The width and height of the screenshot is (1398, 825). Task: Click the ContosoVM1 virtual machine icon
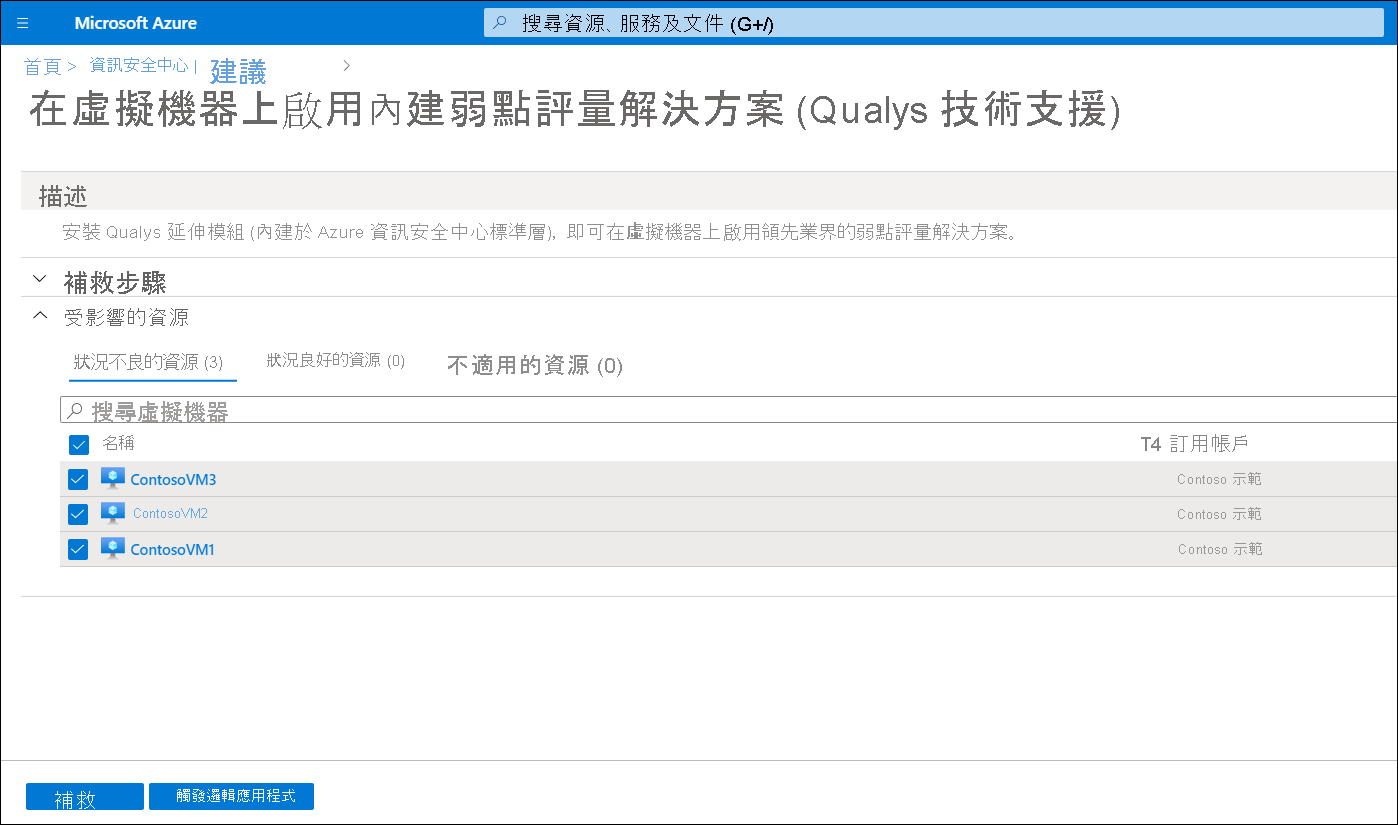(x=113, y=549)
